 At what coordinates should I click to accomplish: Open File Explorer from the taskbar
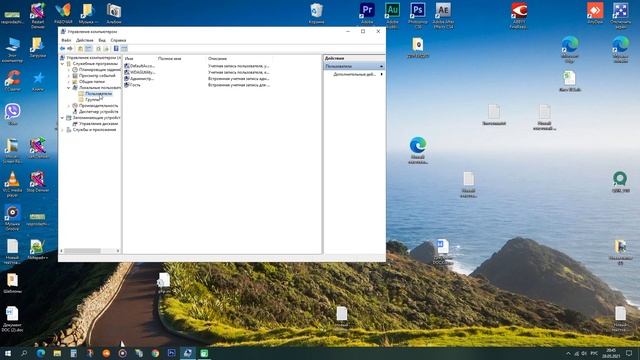(x=57, y=353)
